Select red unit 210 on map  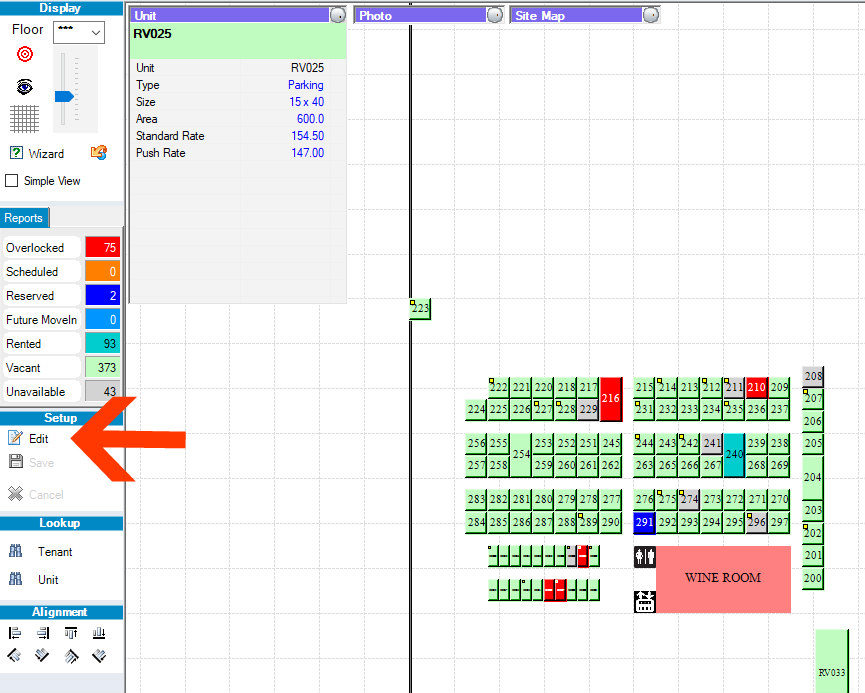click(x=756, y=387)
